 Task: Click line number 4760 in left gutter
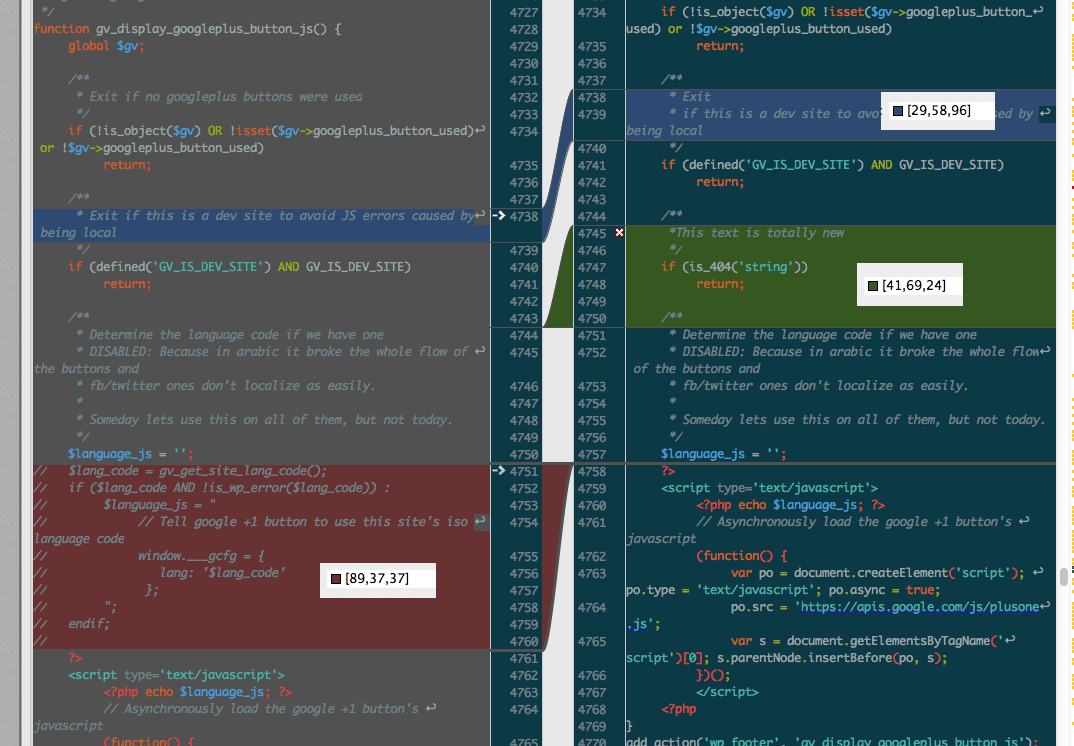click(x=524, y=641)
